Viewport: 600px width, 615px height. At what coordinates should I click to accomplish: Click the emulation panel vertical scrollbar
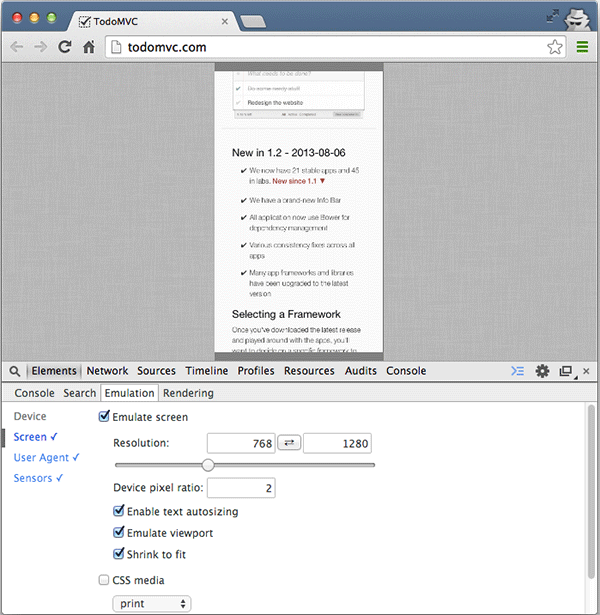coord(591,490)
